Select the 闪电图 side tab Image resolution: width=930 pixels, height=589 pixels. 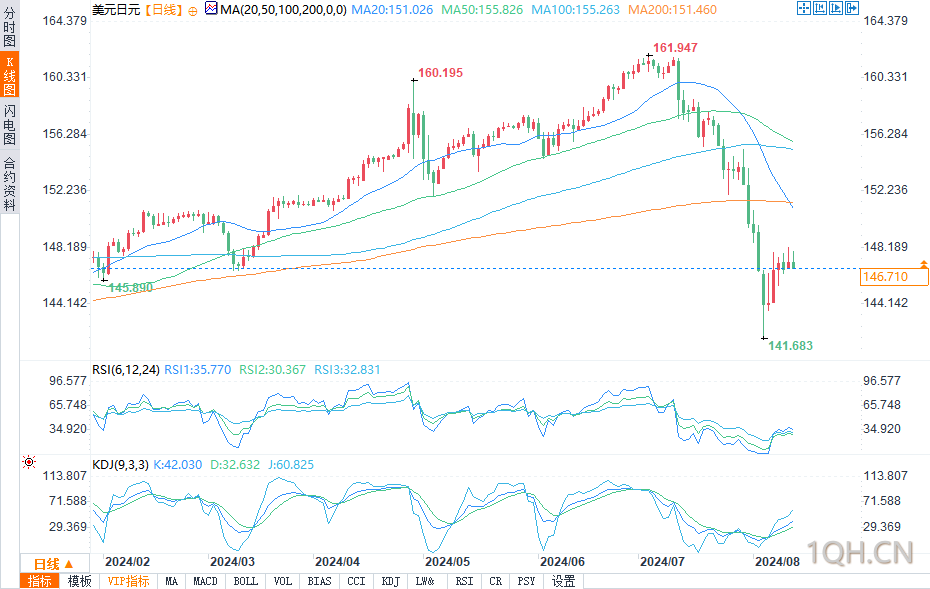9,123
